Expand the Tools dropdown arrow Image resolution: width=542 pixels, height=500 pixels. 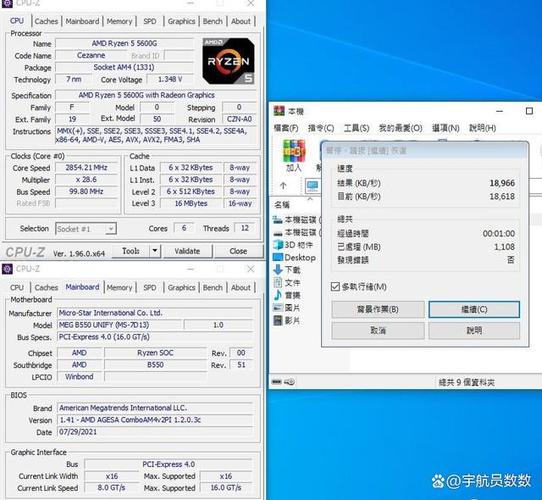(x=155, y=251)
